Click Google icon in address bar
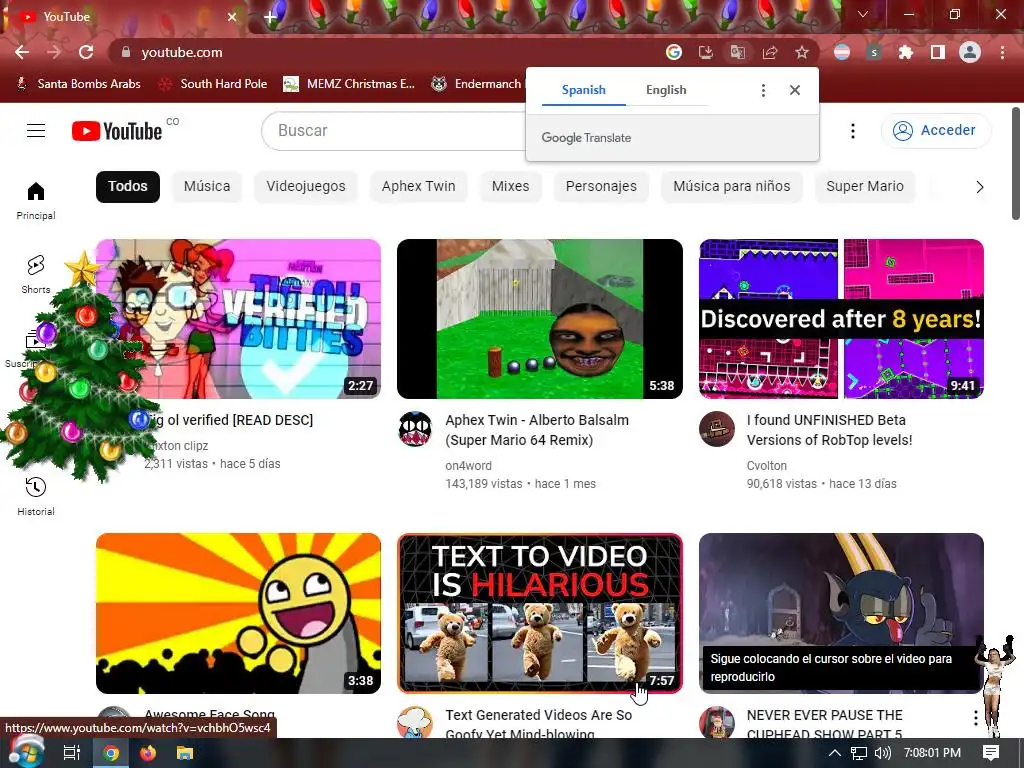The height and width of the screenshot is (768, 1024). point(674,52)
